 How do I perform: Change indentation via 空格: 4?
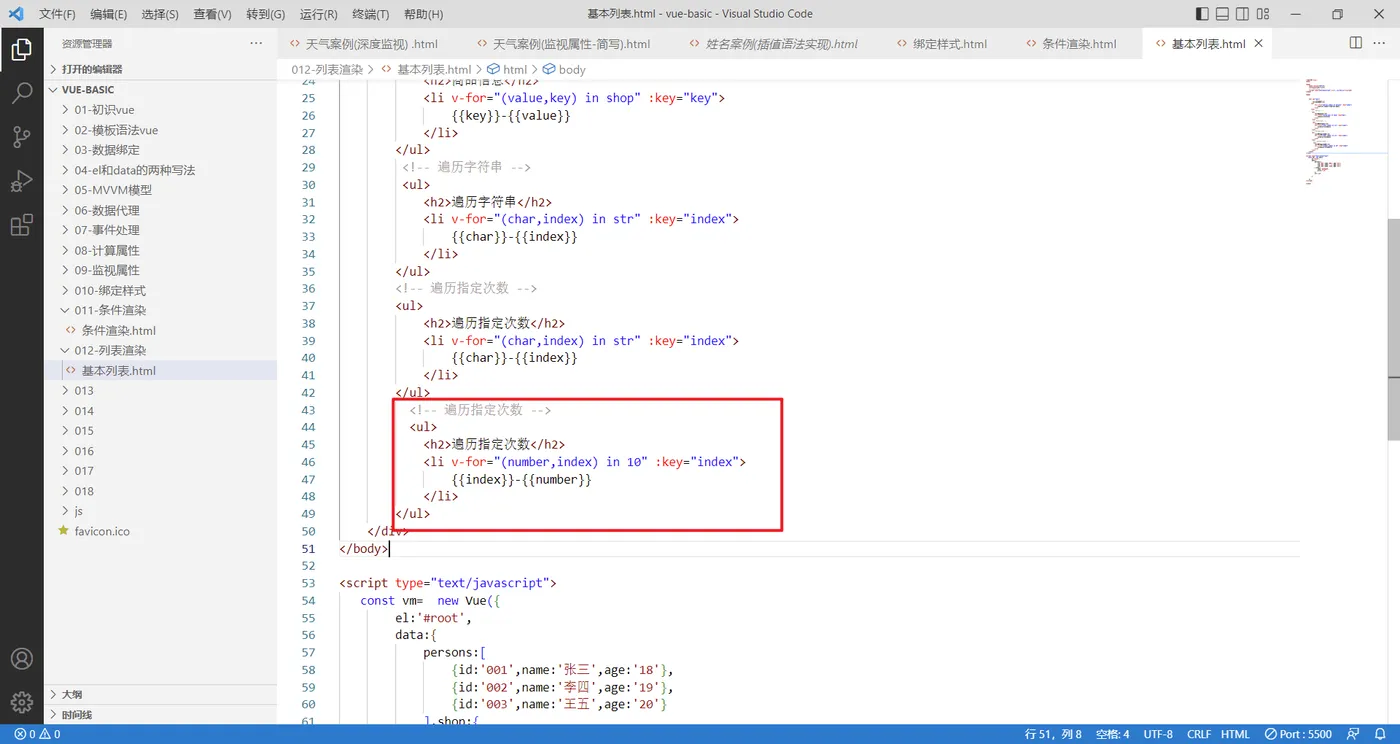pyautogui.click(x=1112, y=734)
